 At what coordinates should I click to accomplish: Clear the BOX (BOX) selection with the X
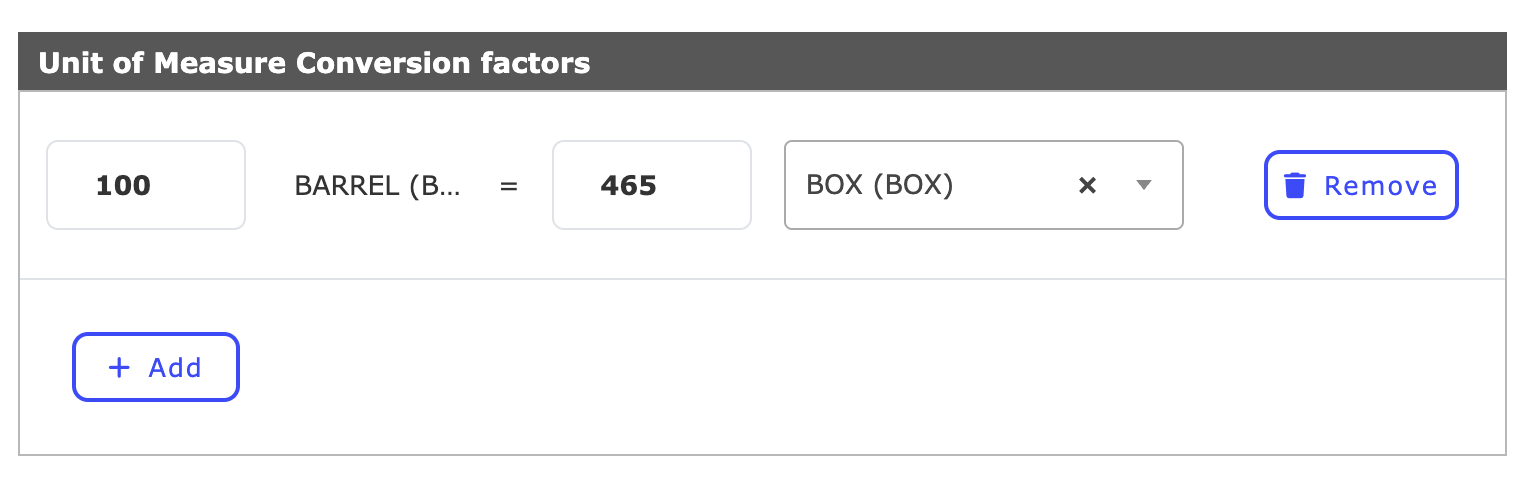point(1088,185)
